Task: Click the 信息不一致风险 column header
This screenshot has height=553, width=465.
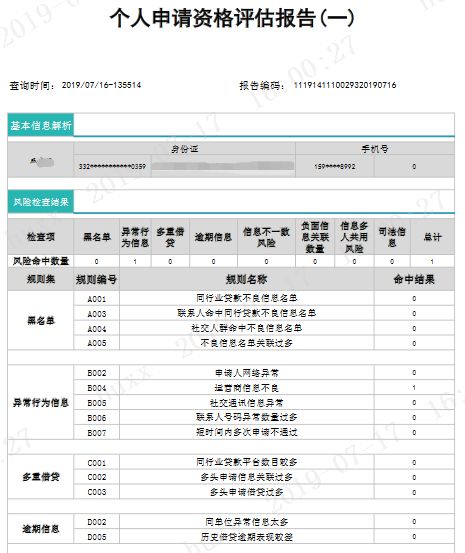Action: [266, 237]
